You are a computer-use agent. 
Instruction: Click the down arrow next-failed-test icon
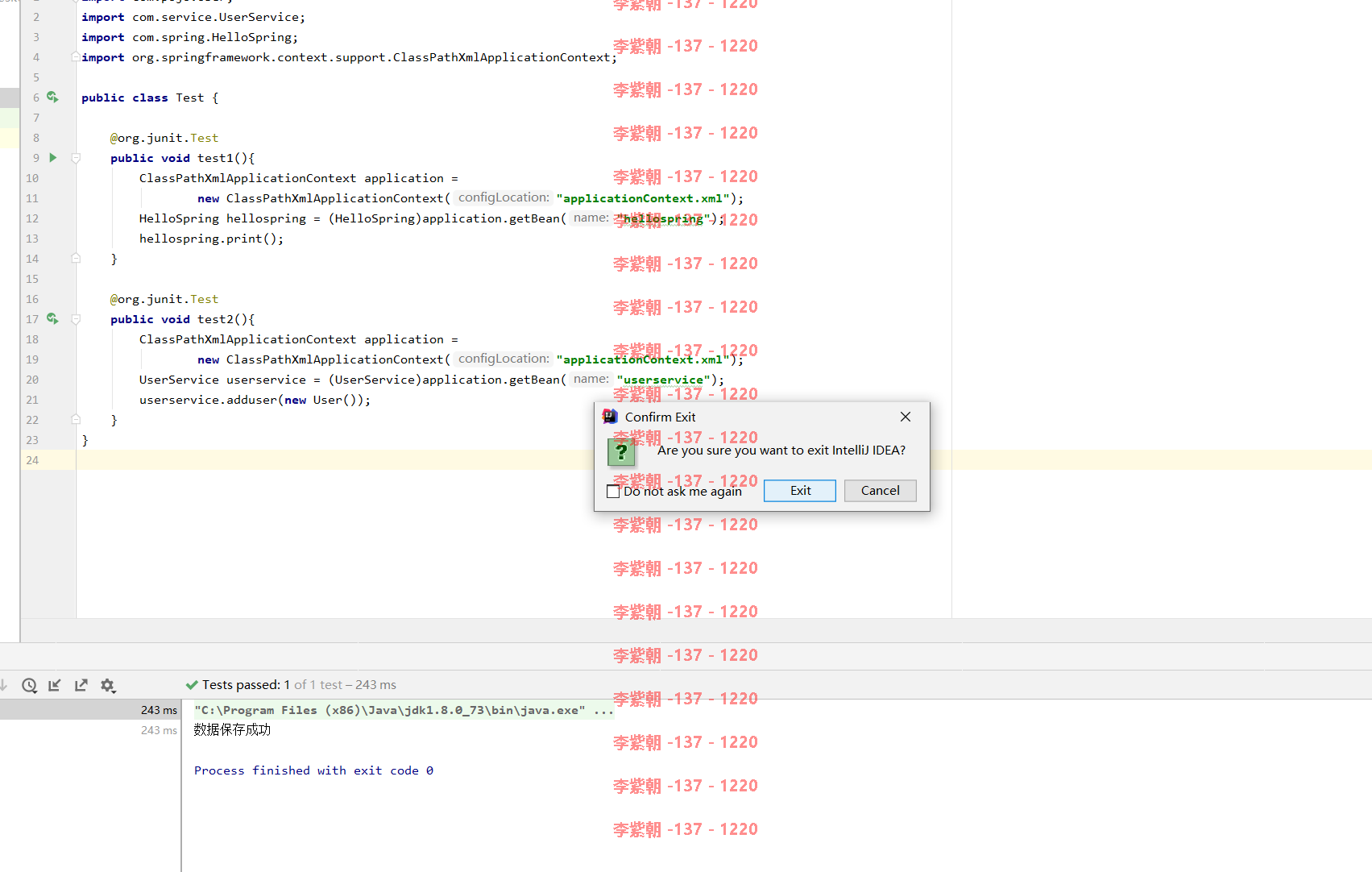coord(4,685)
